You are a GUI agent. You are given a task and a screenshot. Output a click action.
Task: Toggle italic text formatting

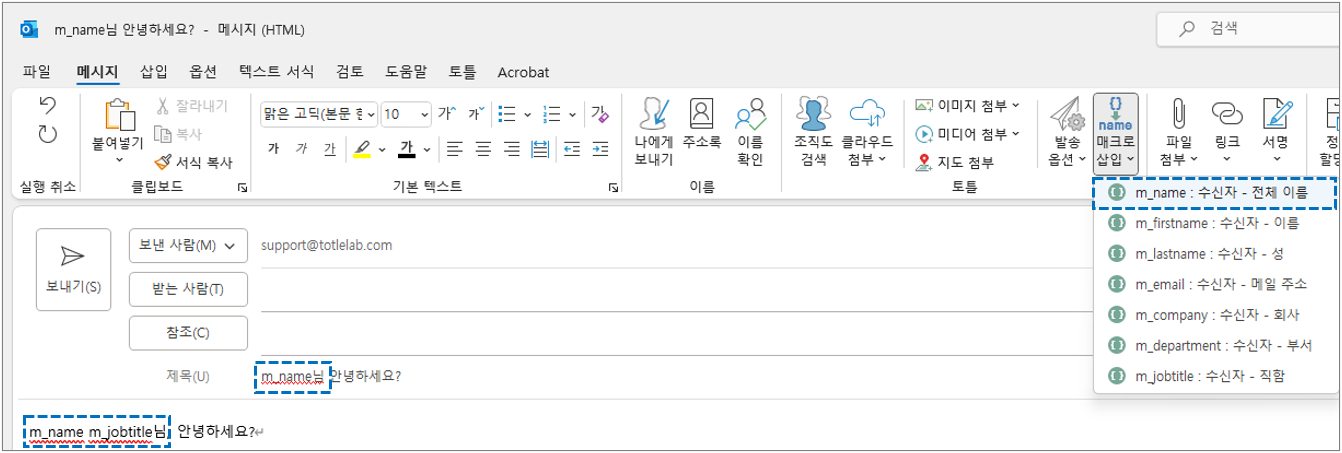pos(301,149)
